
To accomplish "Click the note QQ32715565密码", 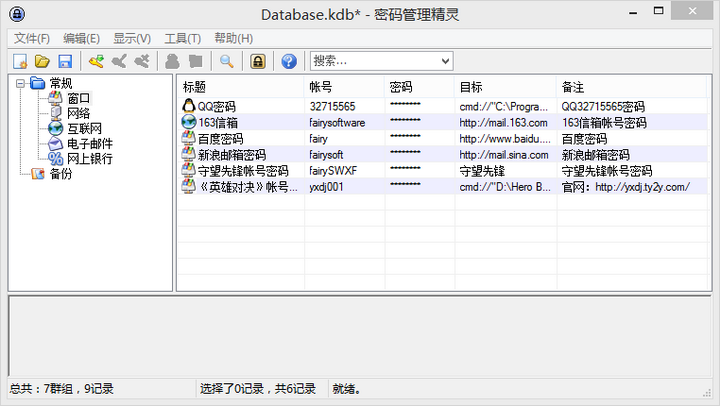I will click(603, 107).
